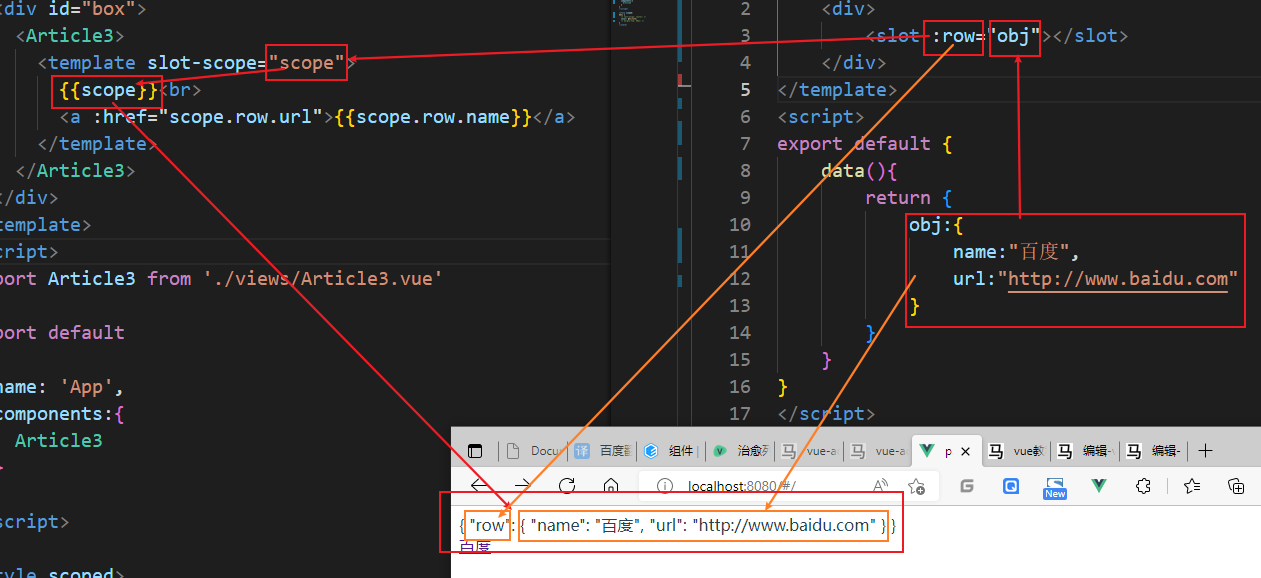View site information for localhost:8080
Screen dimensions: 1261x578
(663, 486)
